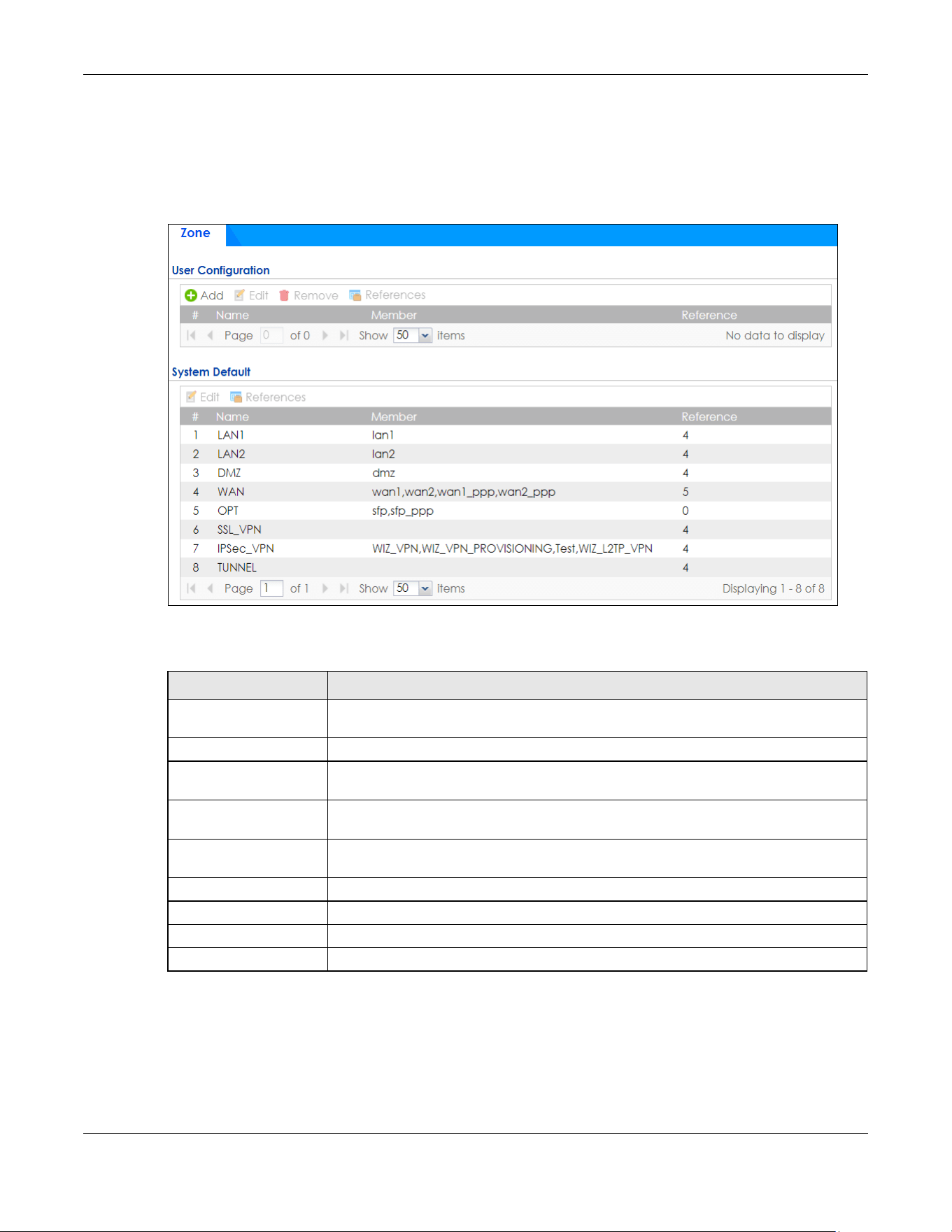Viewport: 952px width, 1232px height.
Task: Click member cell starting 'WIZ_VPN,WIZ_VPN_PROVISIONING'
Action: click(x=512, y=548)
